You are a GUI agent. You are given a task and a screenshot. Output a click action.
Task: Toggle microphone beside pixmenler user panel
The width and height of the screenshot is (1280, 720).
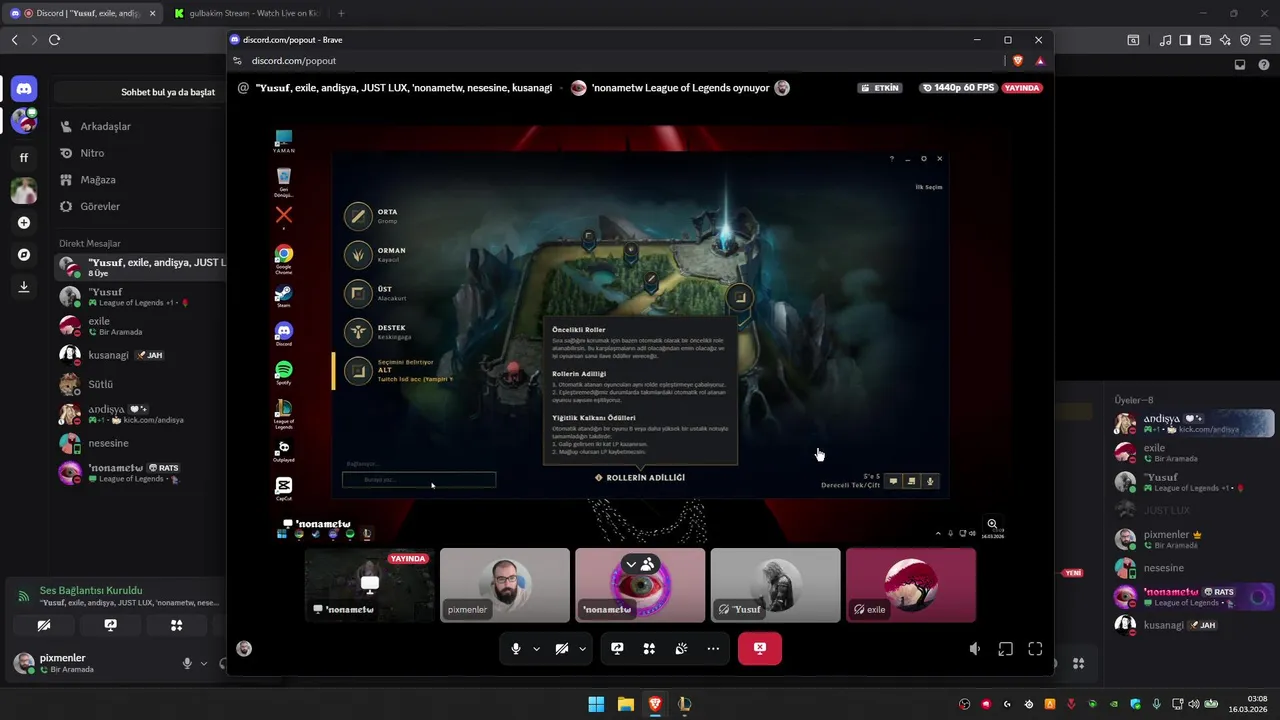(187, 663)
